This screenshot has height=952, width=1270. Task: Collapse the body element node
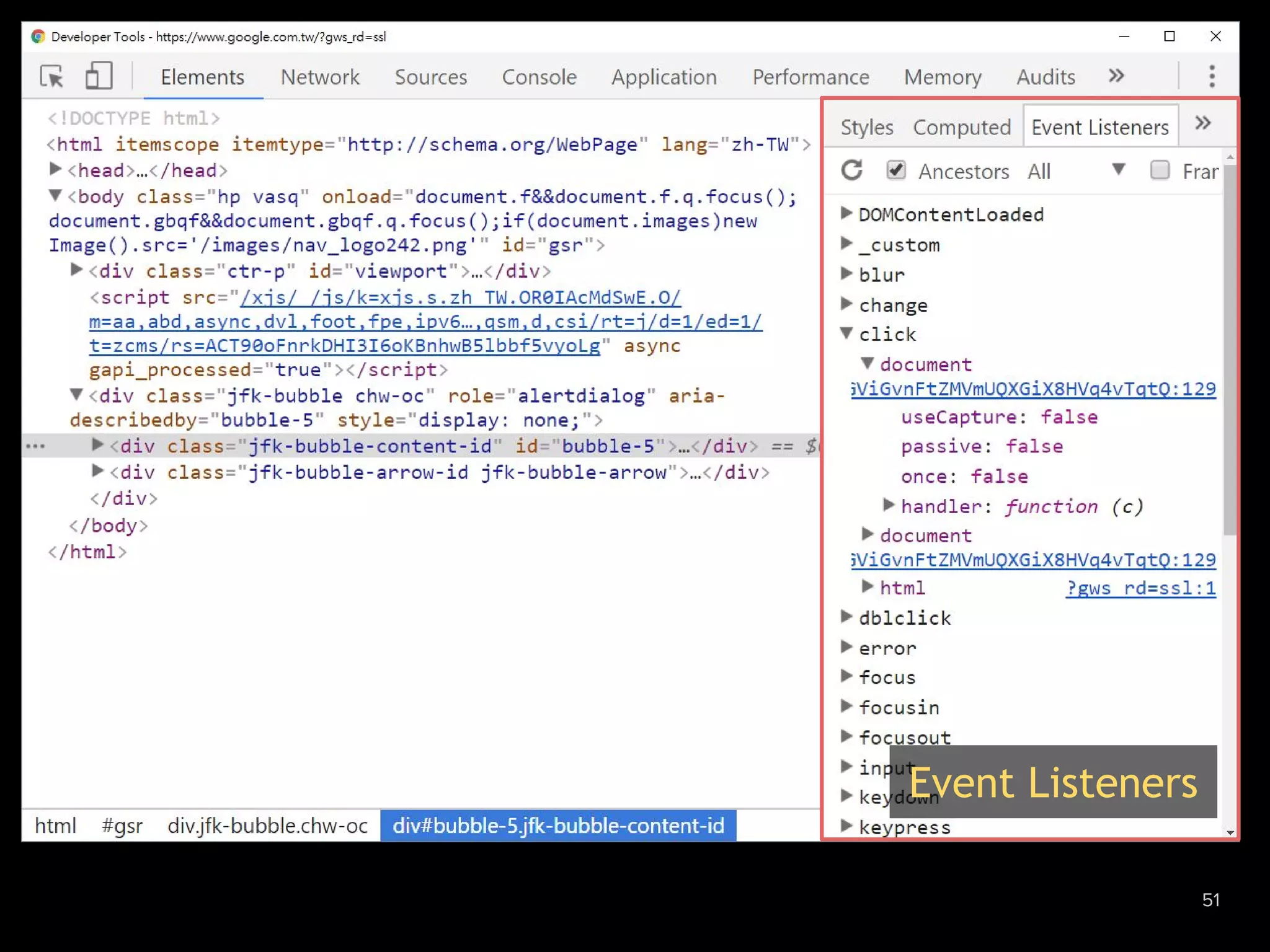point(55,195)
